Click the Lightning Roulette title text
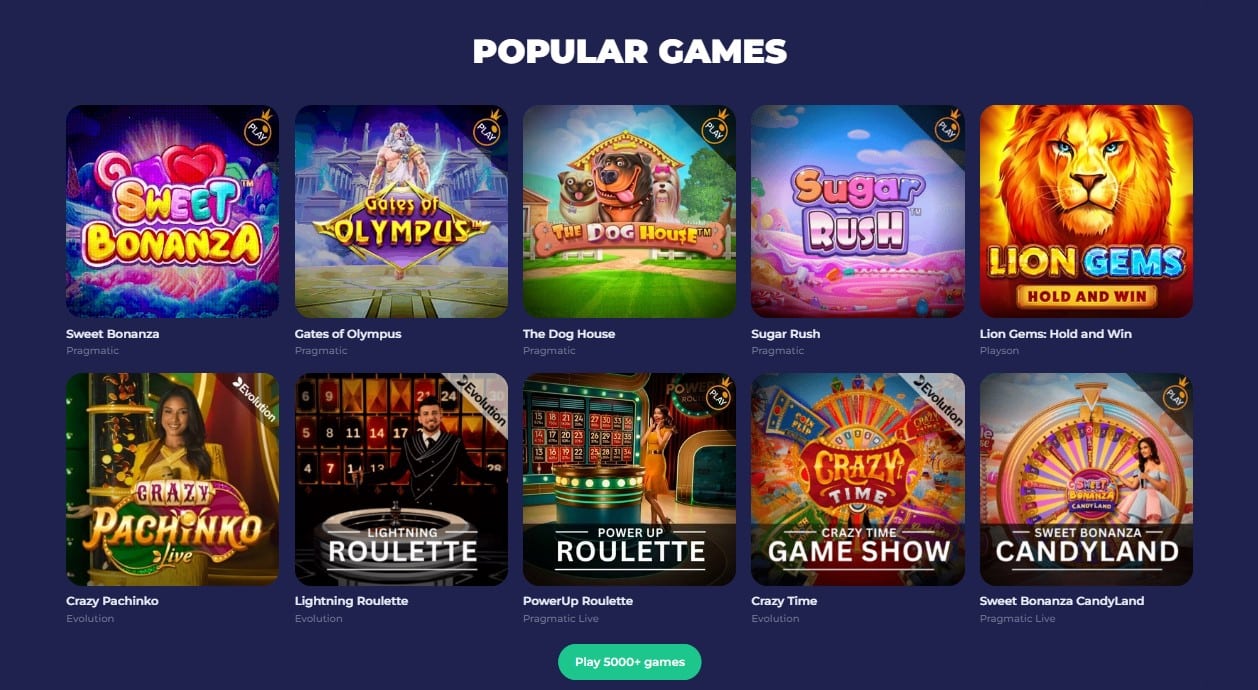Image resolution: width=1258 pixels, height=690 pixels. (351, 601)
